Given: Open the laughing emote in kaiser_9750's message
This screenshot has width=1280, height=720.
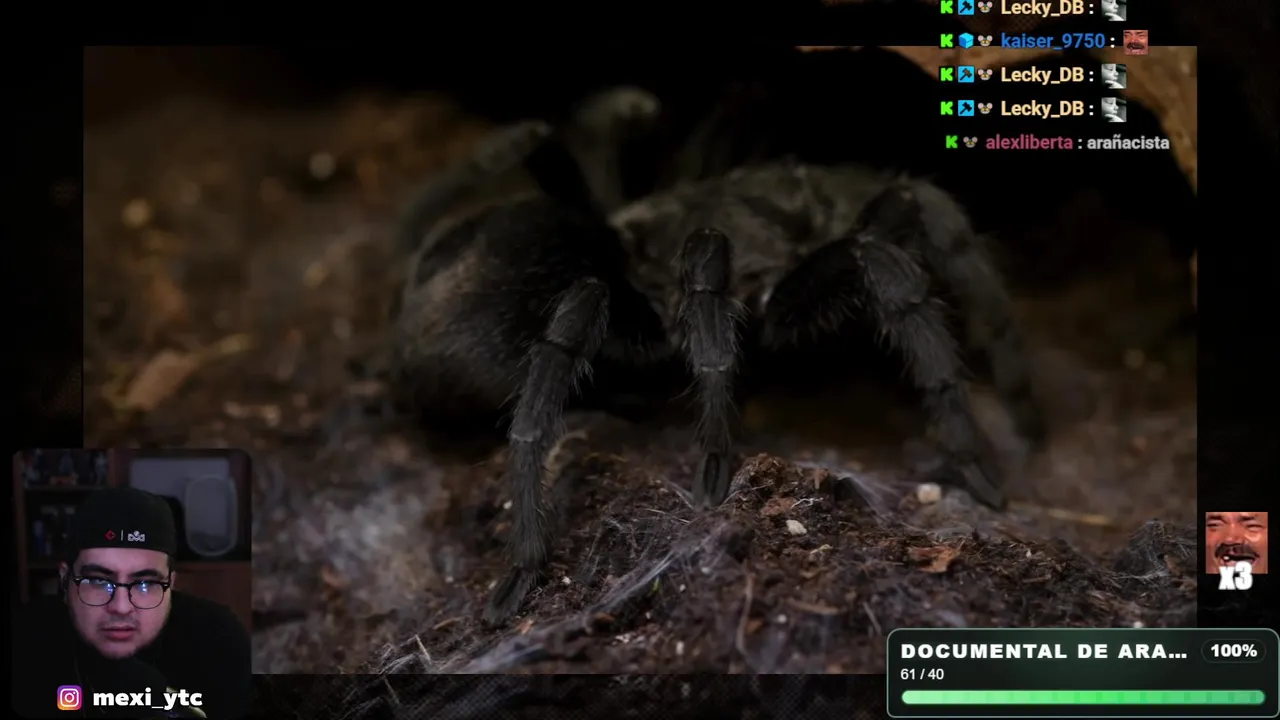Looking at the screenshot, I should pos(1135,41).
